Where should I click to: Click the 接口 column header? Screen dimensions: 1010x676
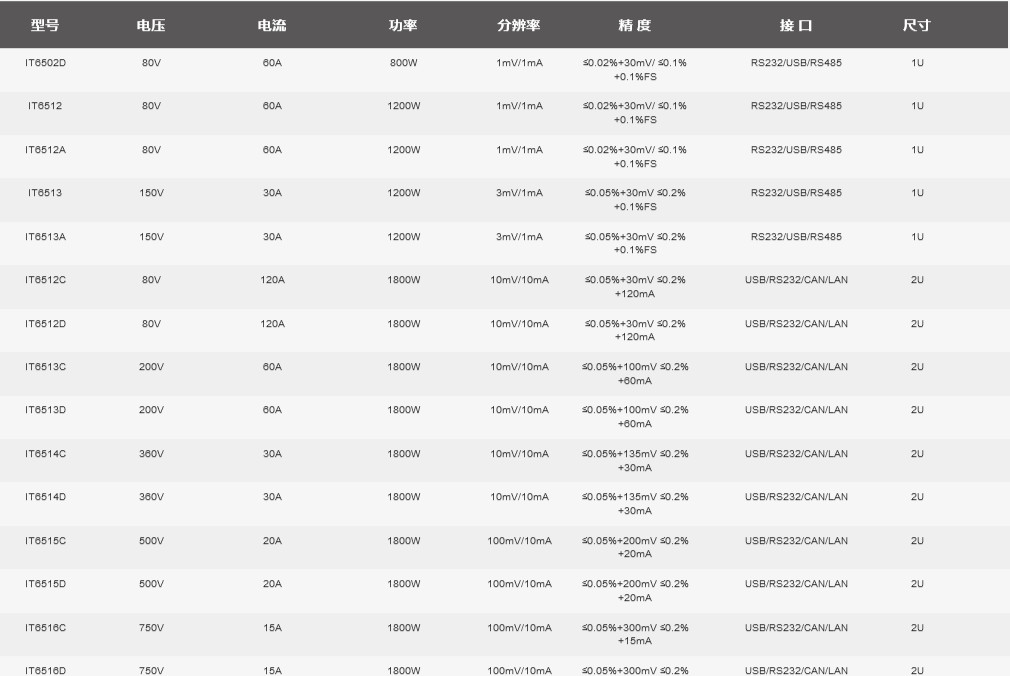pyautogui.click(x=796, y=25)
